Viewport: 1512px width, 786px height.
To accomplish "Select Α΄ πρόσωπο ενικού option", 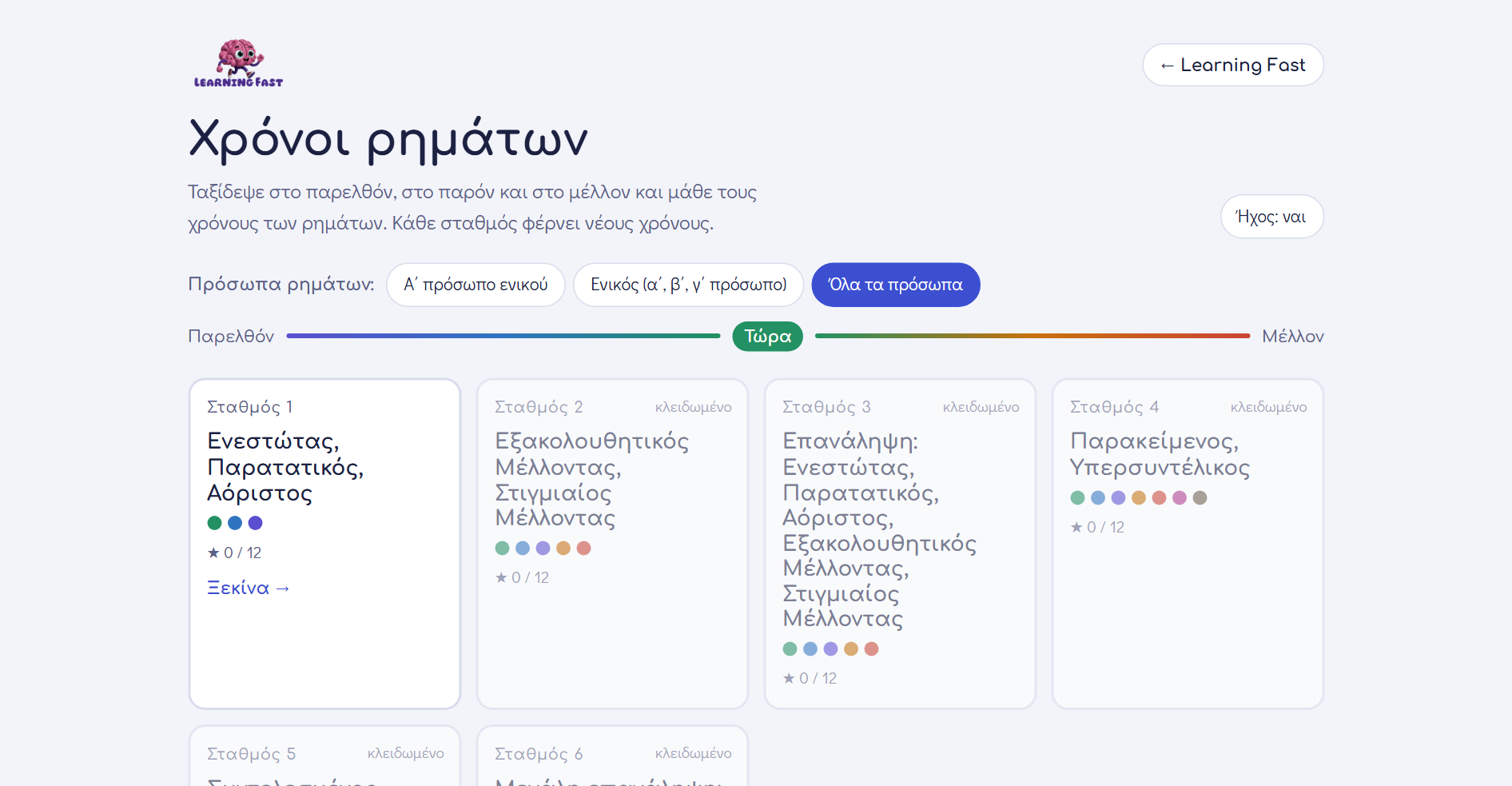I will pos(475,285).
